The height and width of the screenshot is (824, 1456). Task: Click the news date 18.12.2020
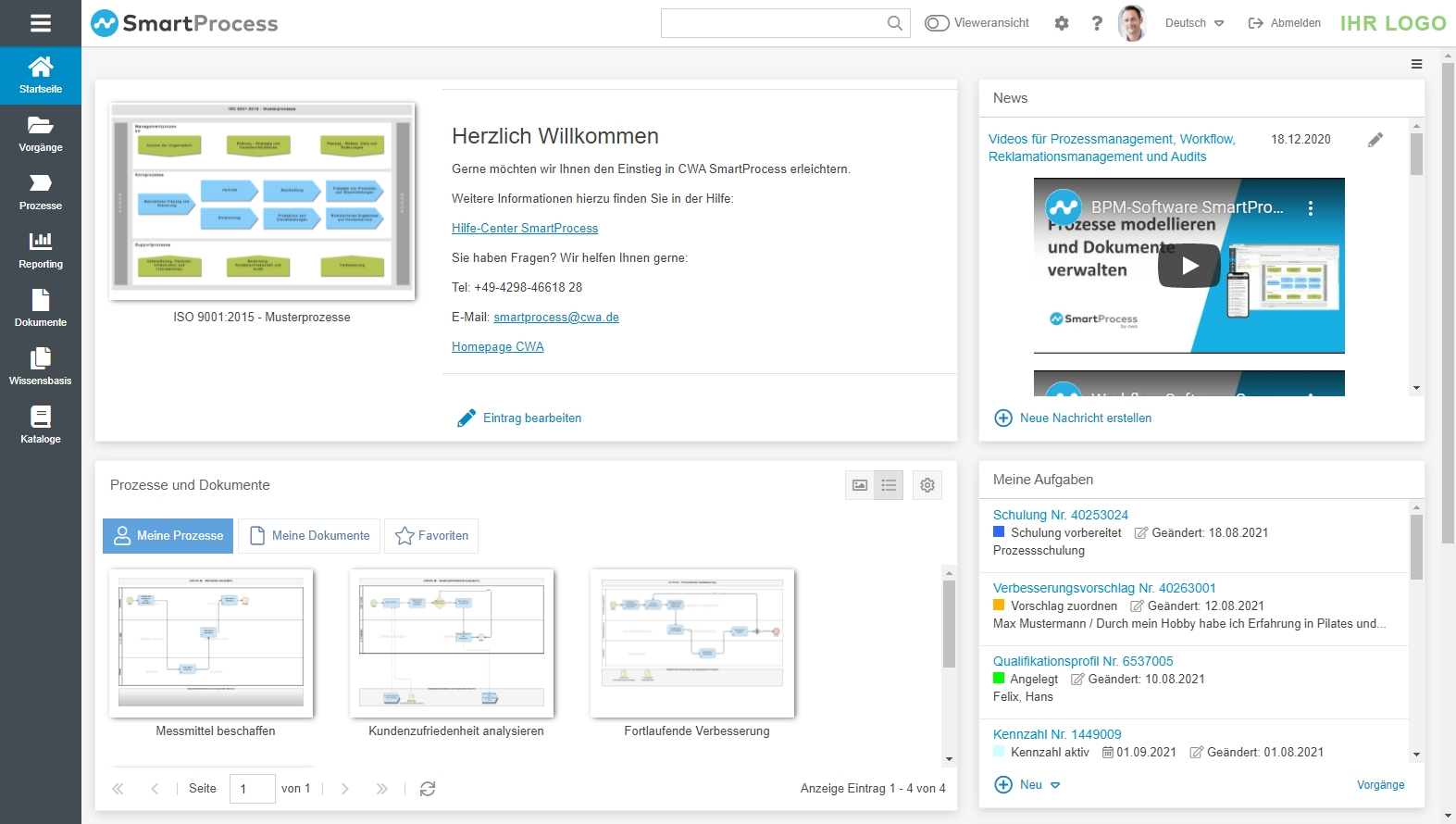[x=1300, y=140]
